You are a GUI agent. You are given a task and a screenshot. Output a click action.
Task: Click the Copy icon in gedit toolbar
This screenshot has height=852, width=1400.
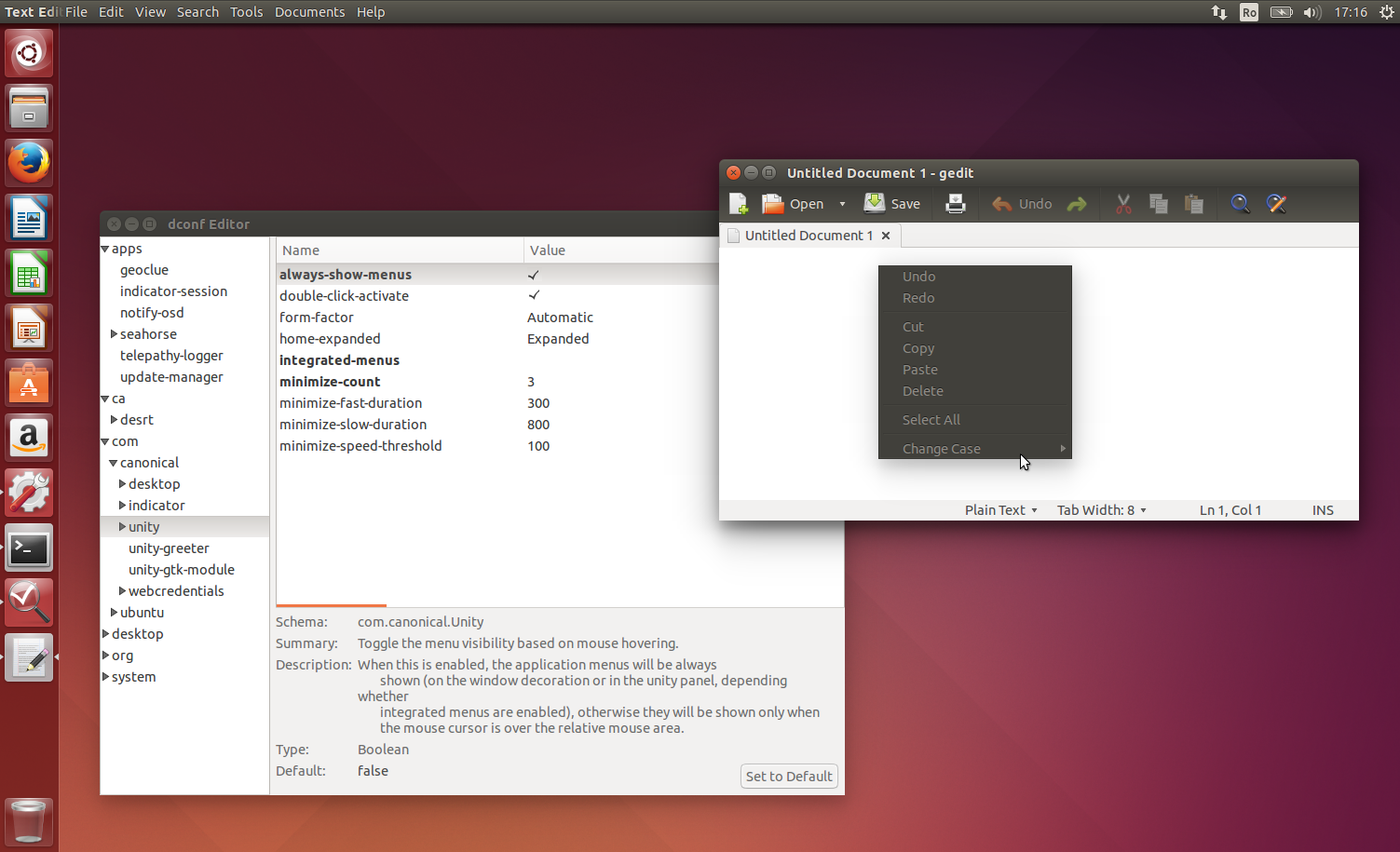click(x=1158, y=203)
